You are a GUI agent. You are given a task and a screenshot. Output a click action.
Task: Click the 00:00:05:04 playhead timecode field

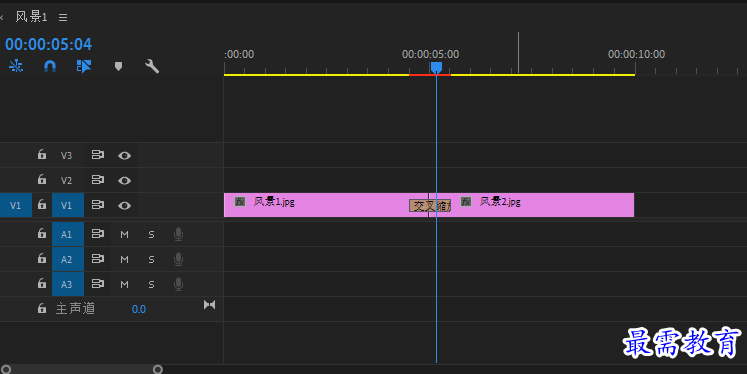pos(49,44)
